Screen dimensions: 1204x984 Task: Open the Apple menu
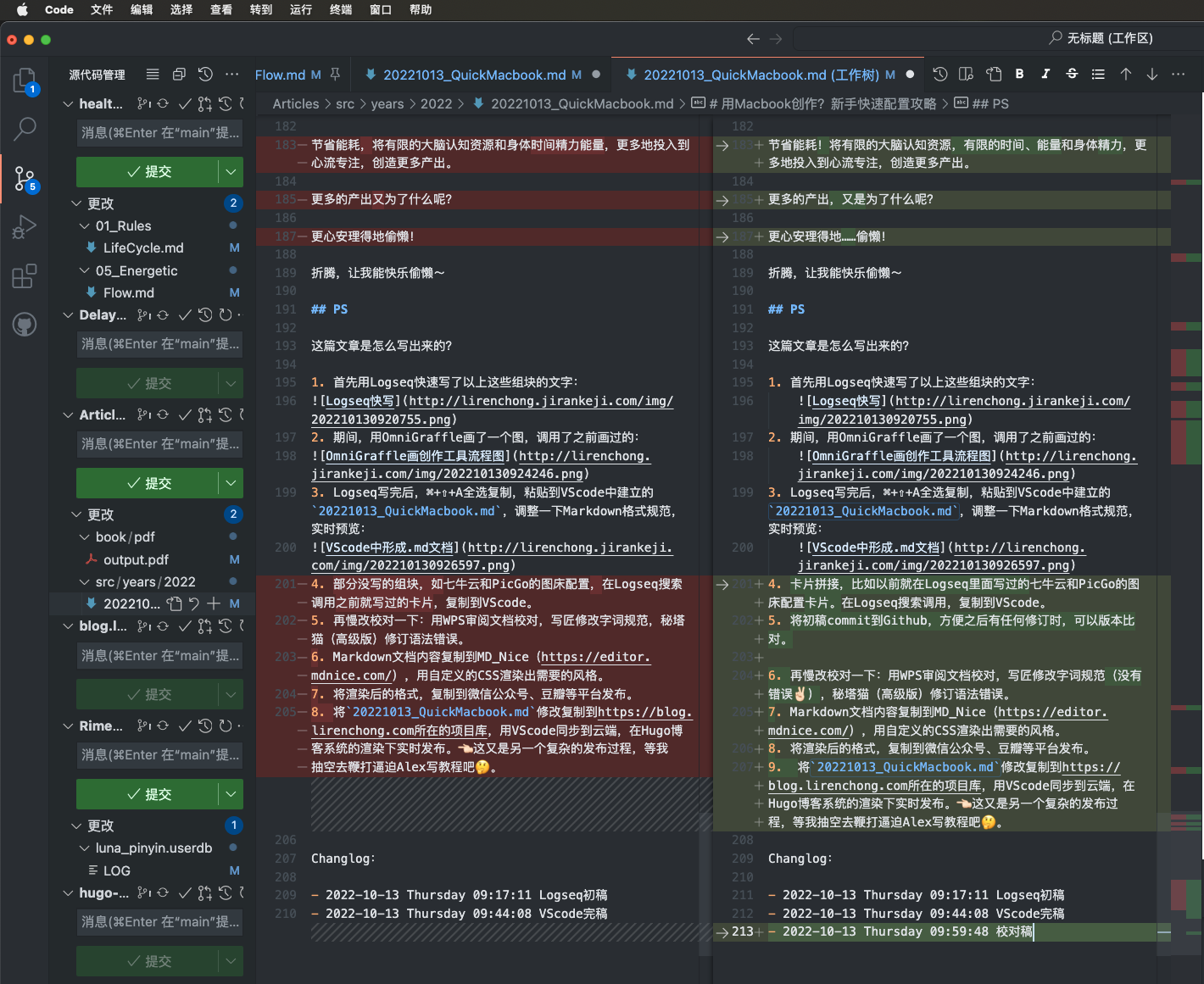[x=22, y=10]
